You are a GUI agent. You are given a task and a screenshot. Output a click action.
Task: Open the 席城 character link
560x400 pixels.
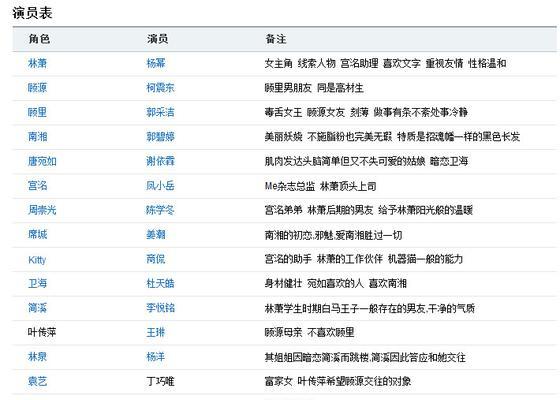pos(37,235)
